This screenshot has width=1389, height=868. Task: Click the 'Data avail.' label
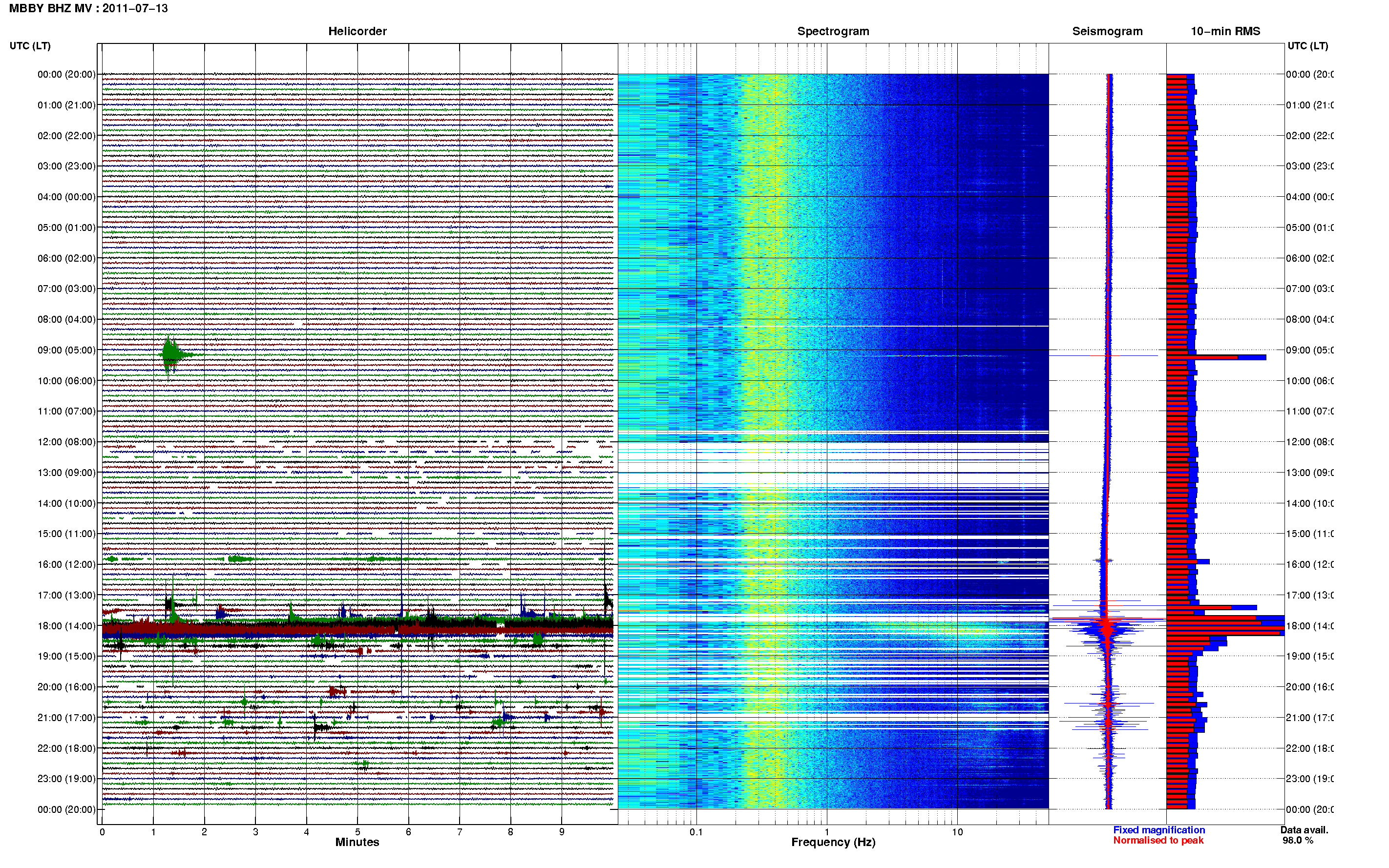click(1305, 830)
